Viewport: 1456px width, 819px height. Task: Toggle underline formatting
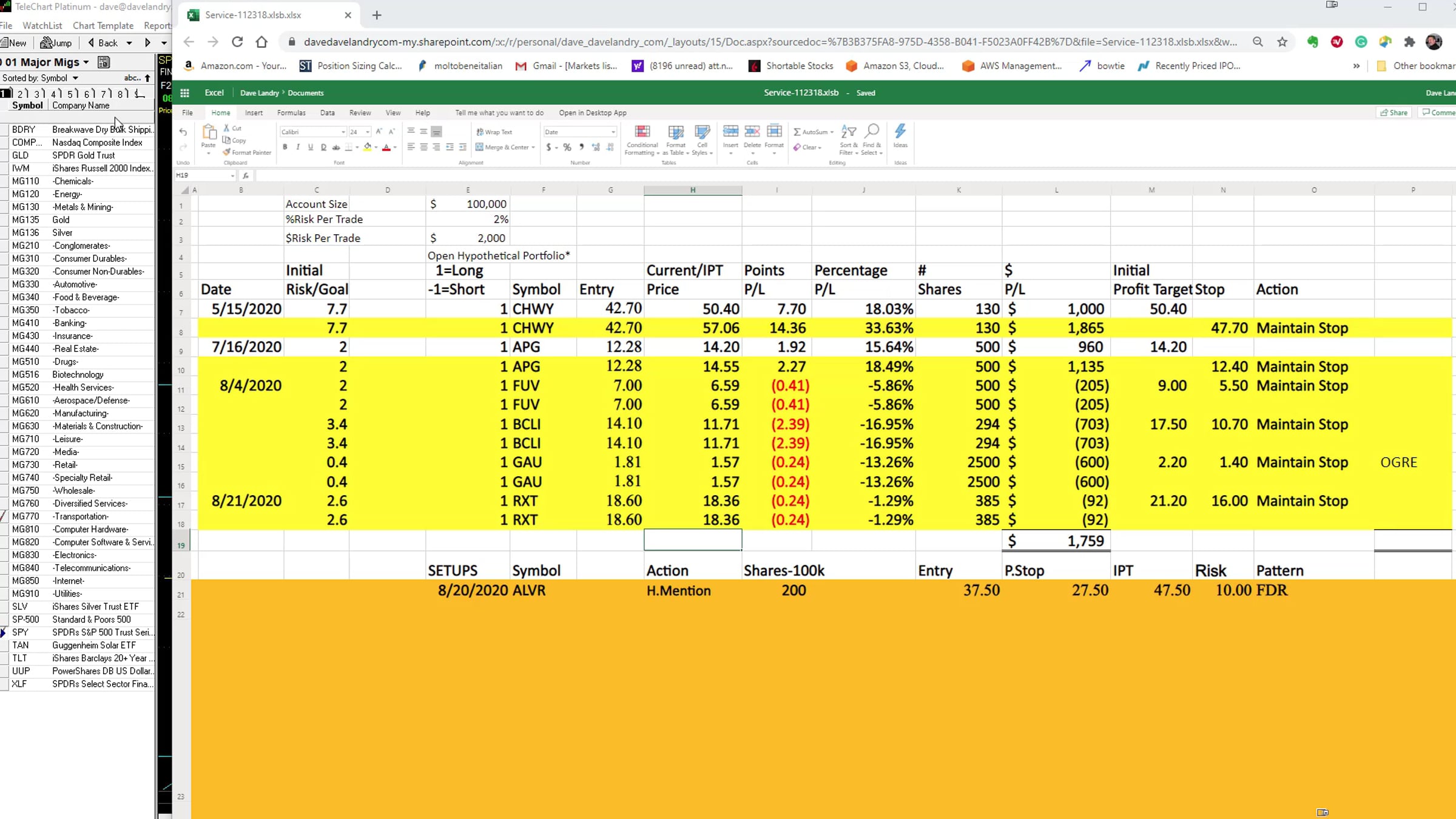[310, 147]
